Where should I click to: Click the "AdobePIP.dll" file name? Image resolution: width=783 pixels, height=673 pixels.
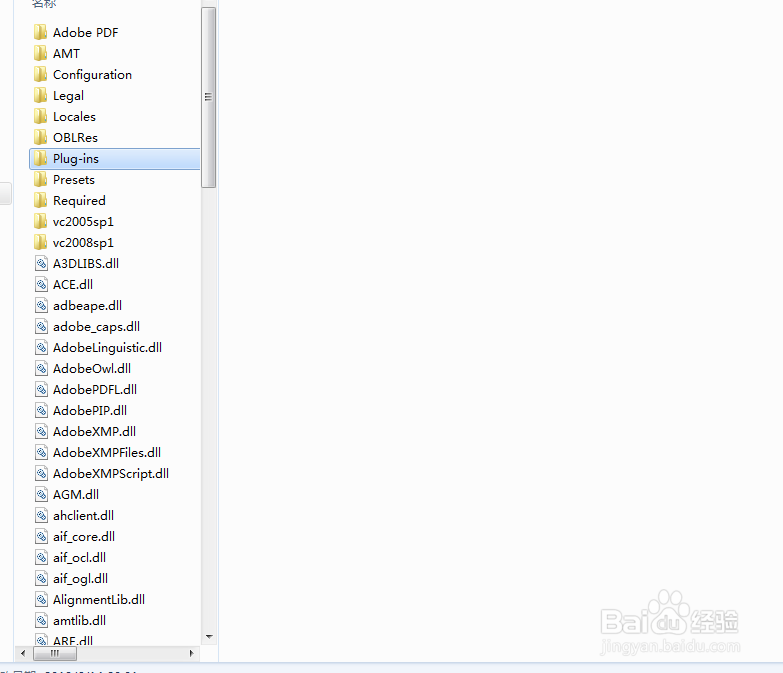click(x=90, y=410)
